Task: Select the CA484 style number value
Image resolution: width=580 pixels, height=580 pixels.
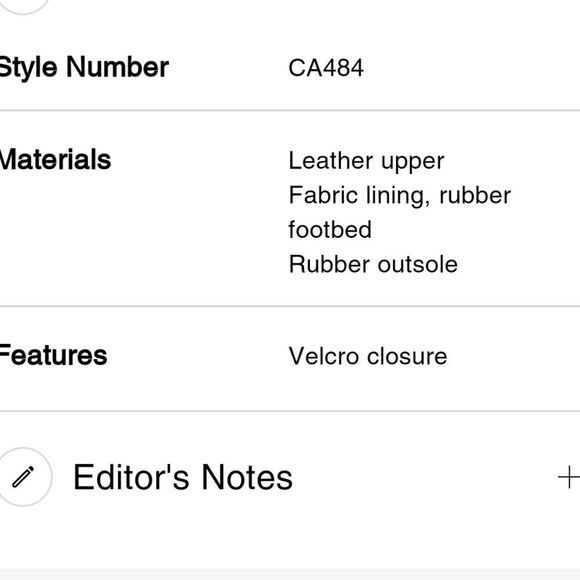Action: click(326, 68)
